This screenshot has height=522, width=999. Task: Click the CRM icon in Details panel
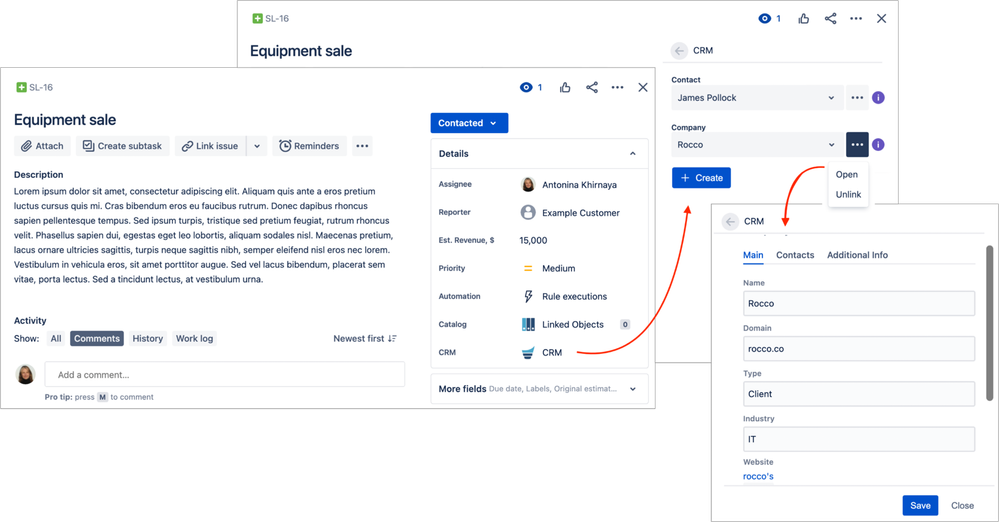[x=528, y=352]
